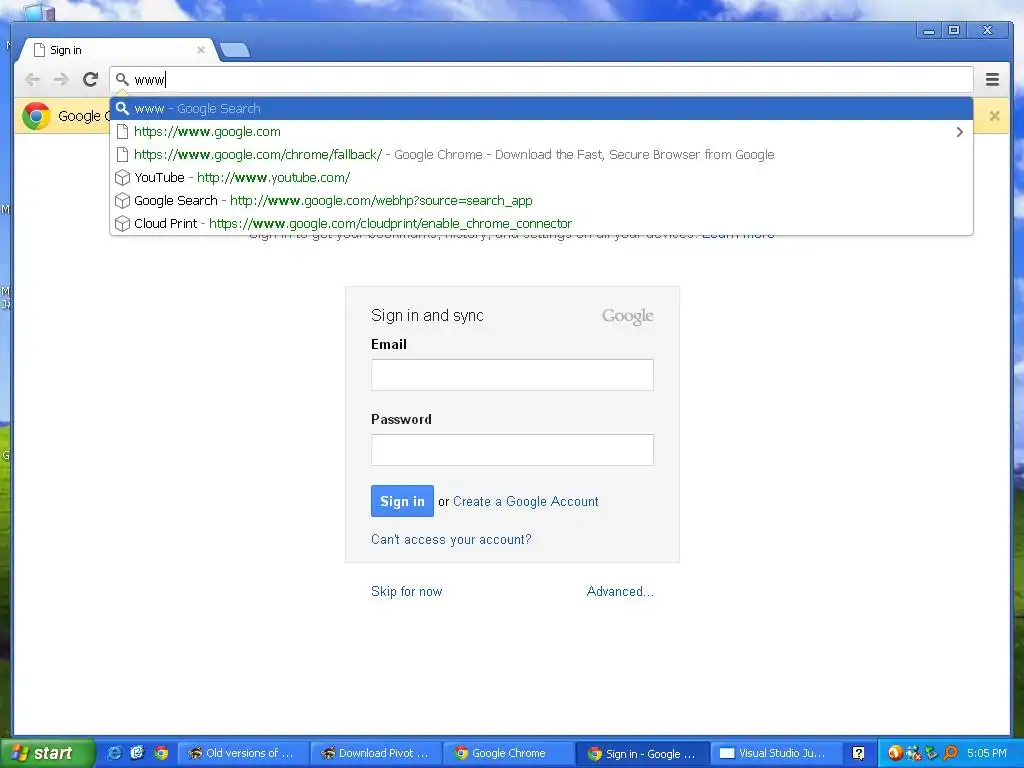Click Skip for now link
The height and width of the screenshot is (768, 1024).
point(406,591)
